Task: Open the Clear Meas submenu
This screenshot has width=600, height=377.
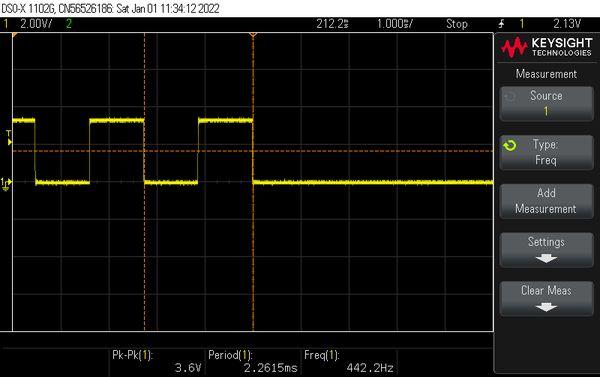Action: (546, 299)
